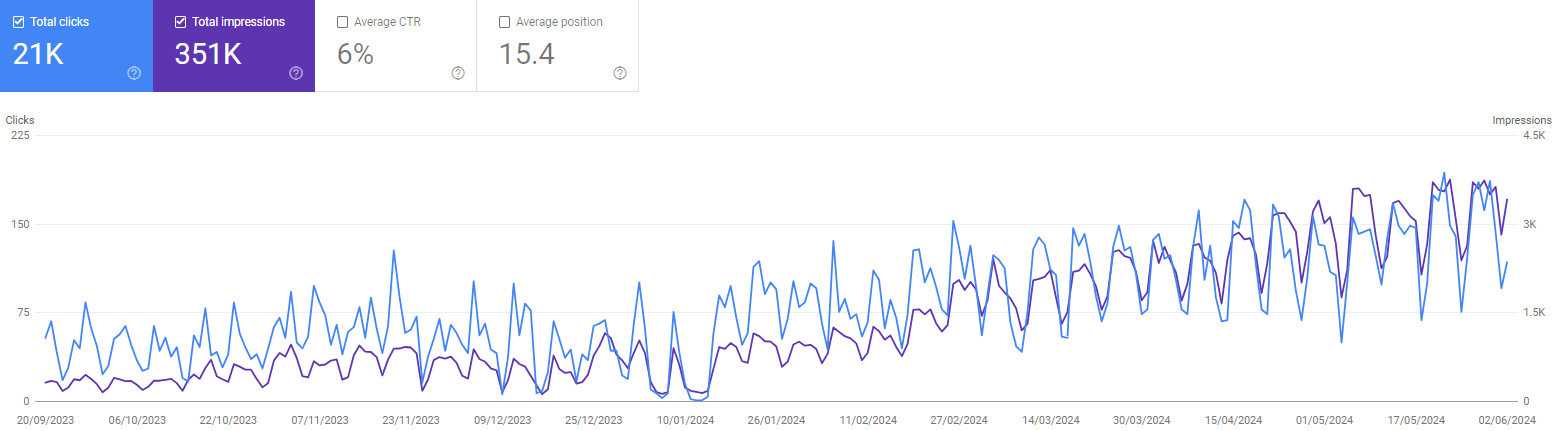1555x431 pixels.
Task: Click the 20/09/2023 date on the chart axis
Action: click(44, 420)
